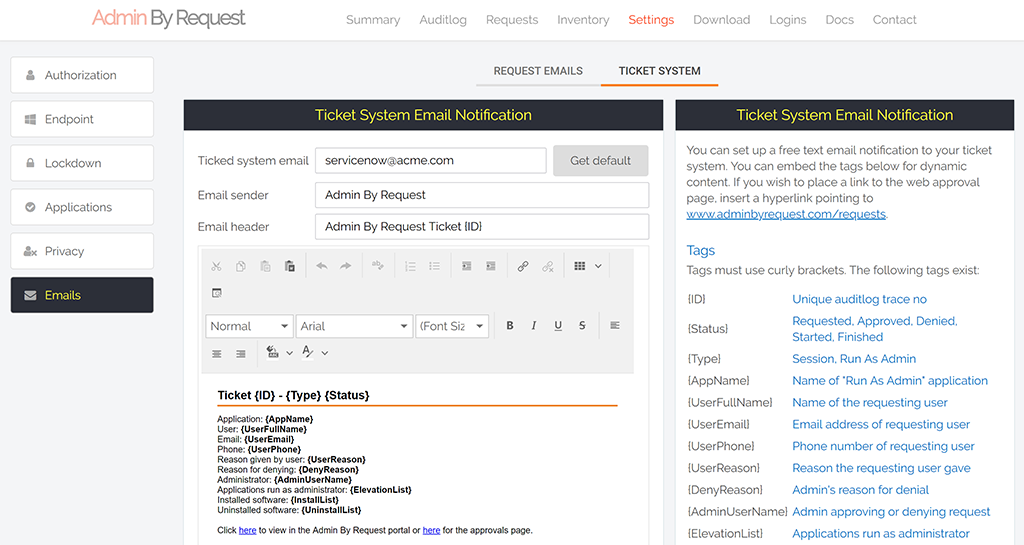Redo the last edit in the editor
The height and width of the screenshot is (545, 1024).
pyautogui.click(x=345, y=266)
